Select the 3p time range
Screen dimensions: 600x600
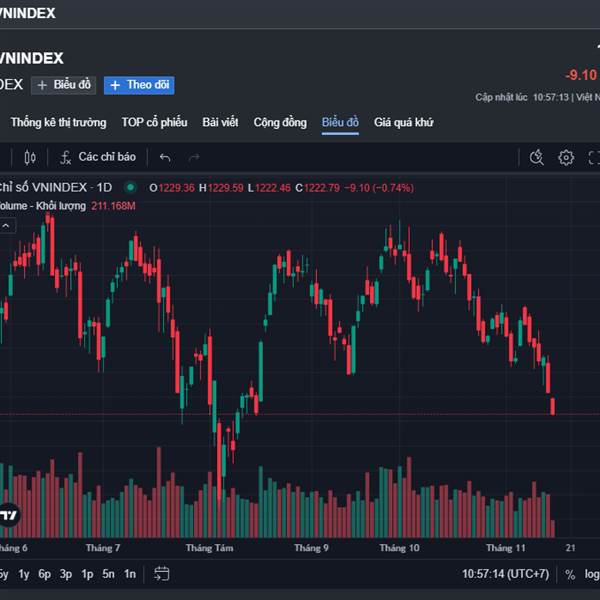(66, 574)
